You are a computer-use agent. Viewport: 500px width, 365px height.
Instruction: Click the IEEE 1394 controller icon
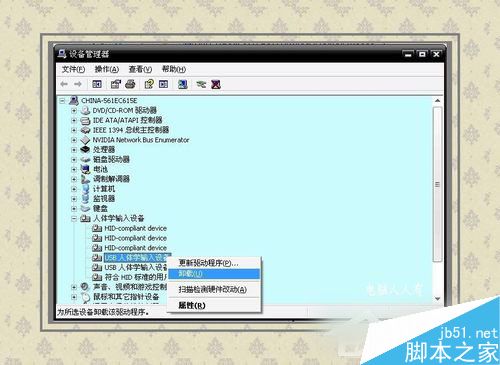[86, 130]
